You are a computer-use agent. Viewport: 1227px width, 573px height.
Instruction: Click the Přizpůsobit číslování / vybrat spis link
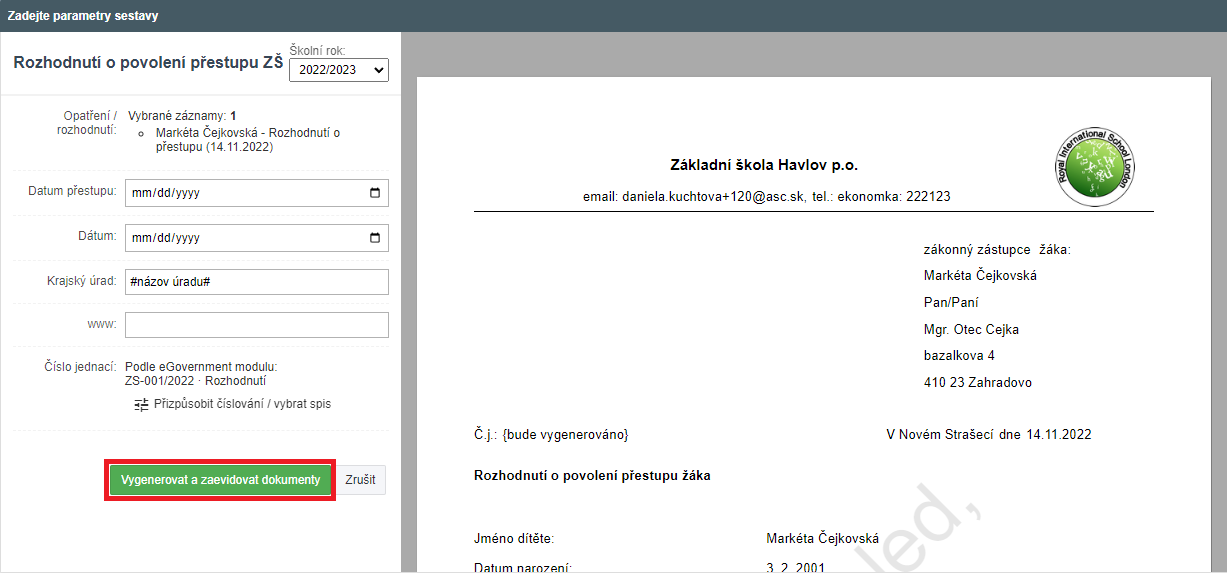point(242,404)
